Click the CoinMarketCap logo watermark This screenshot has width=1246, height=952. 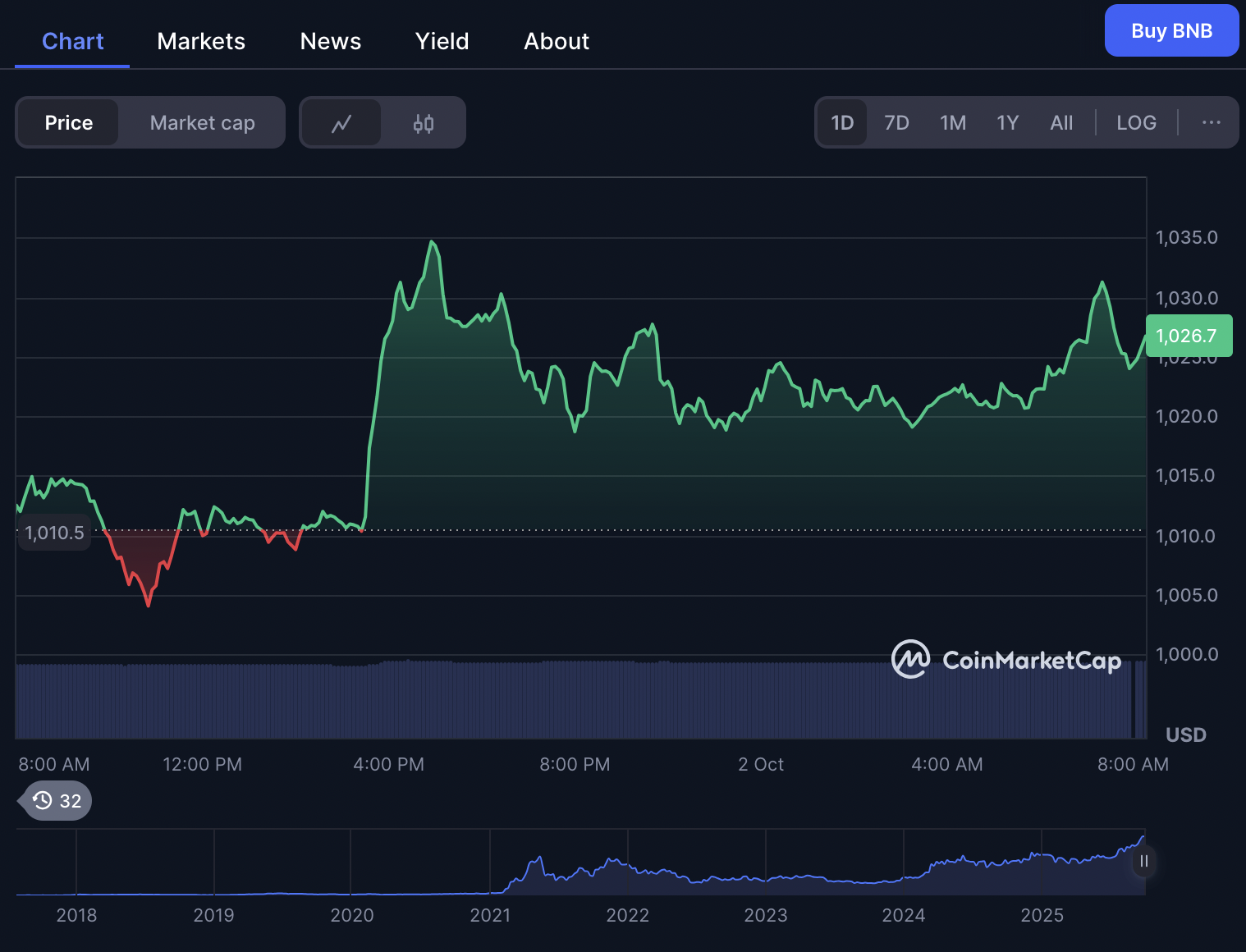(x=1006, y=660)
